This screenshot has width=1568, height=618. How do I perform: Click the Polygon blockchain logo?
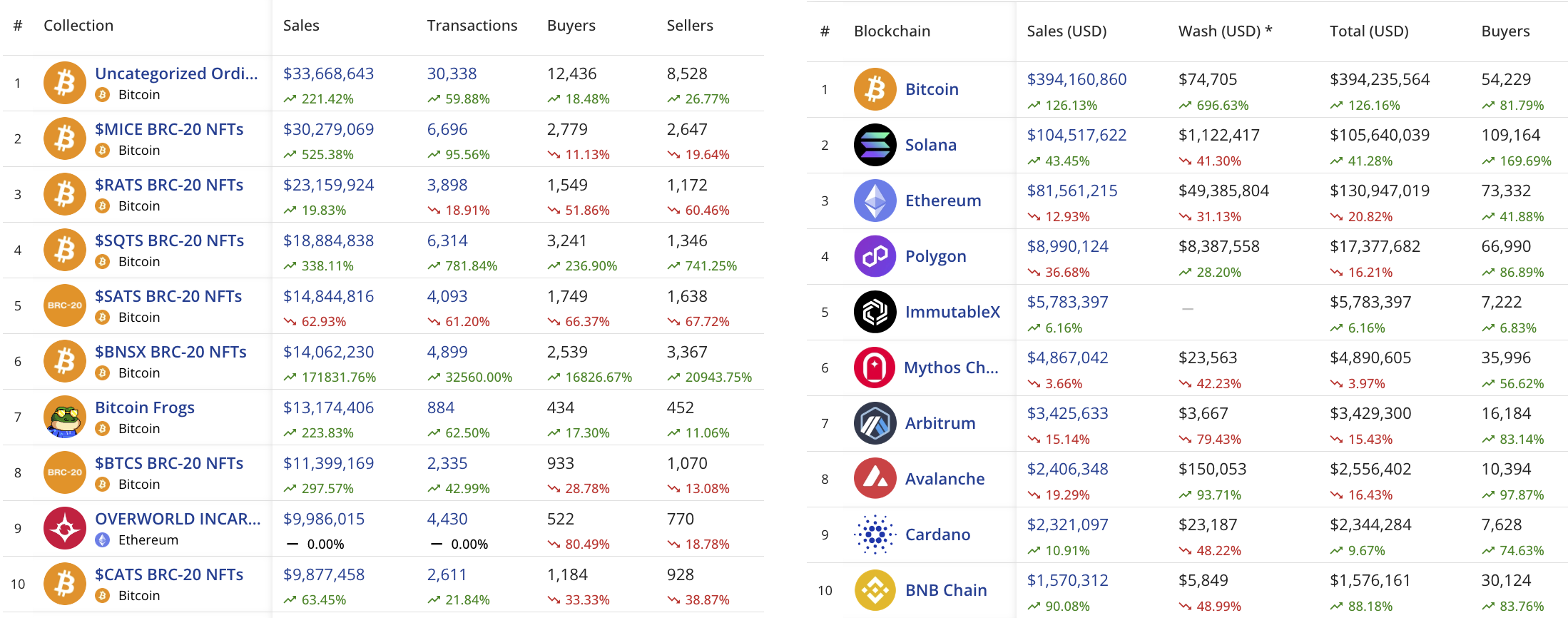tap(875, 256)
